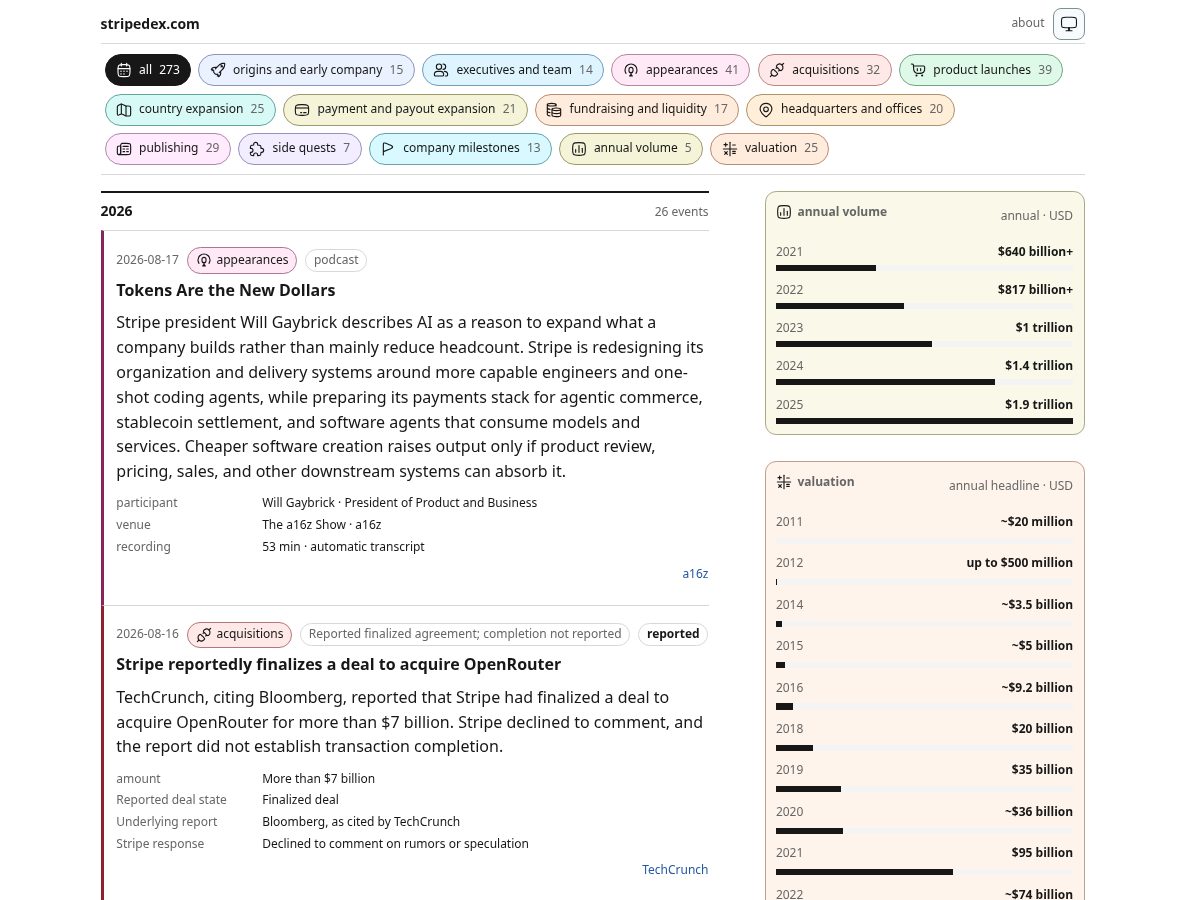
Task: Click the appearances tag on the 2026-08-17 event
Action: [242, 260]
